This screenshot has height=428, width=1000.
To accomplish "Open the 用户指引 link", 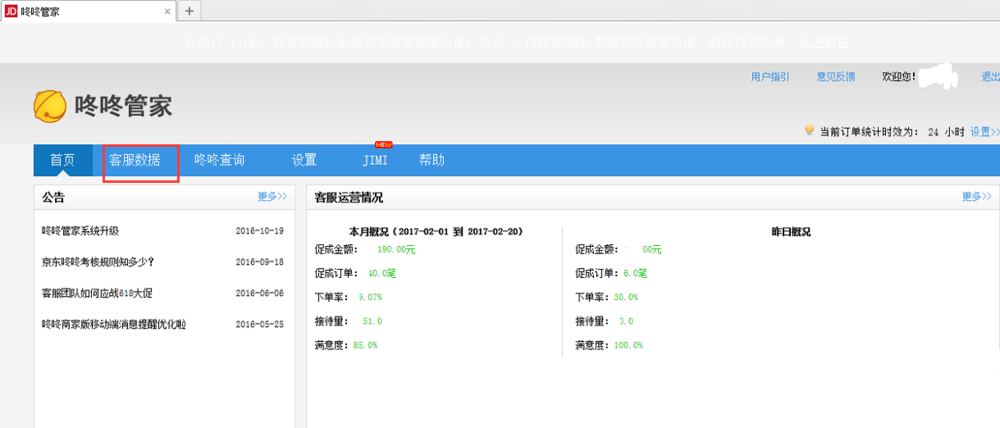I will tap(770, 76).
